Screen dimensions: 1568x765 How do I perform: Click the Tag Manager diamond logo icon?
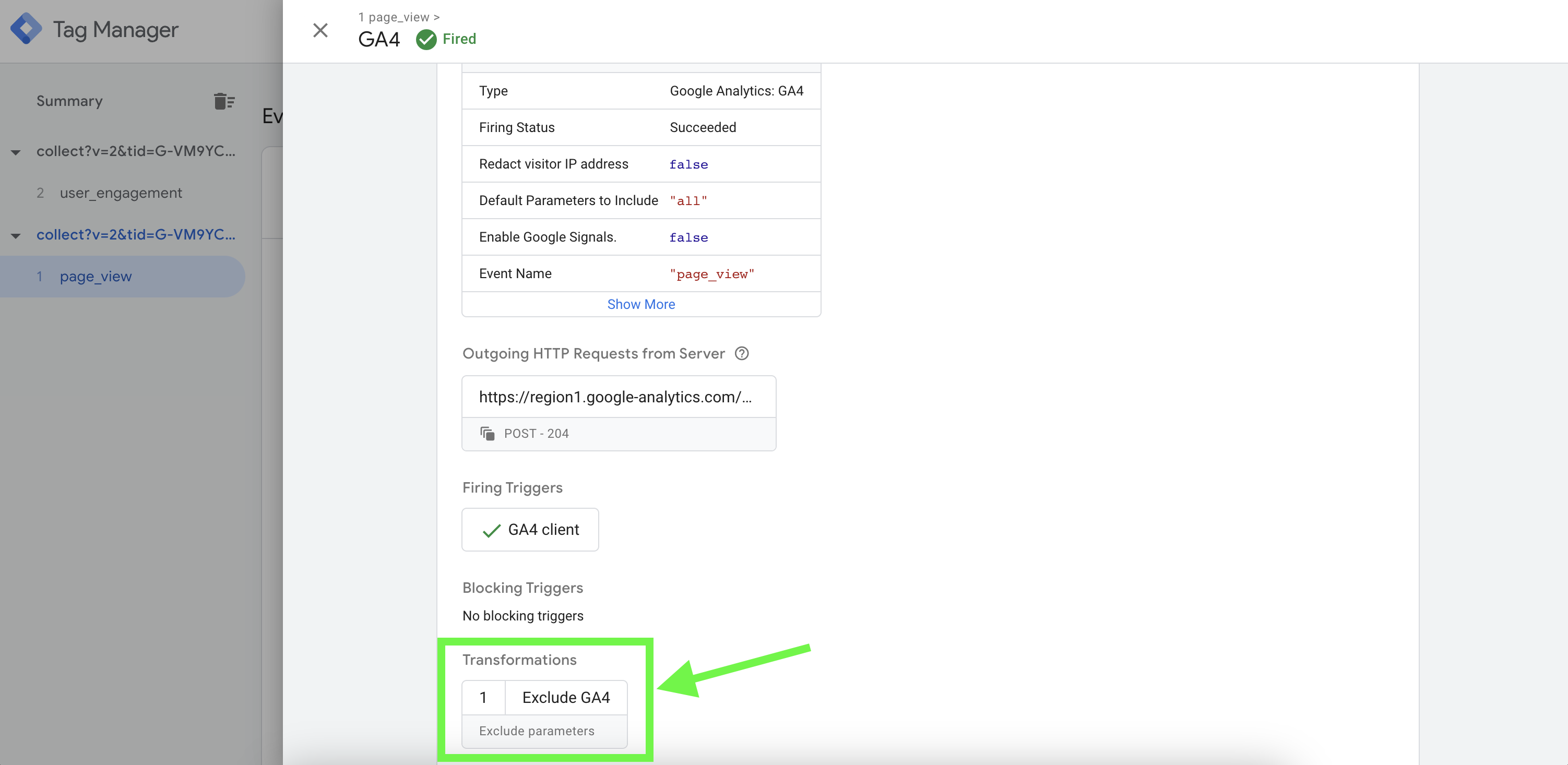[26, 29]
